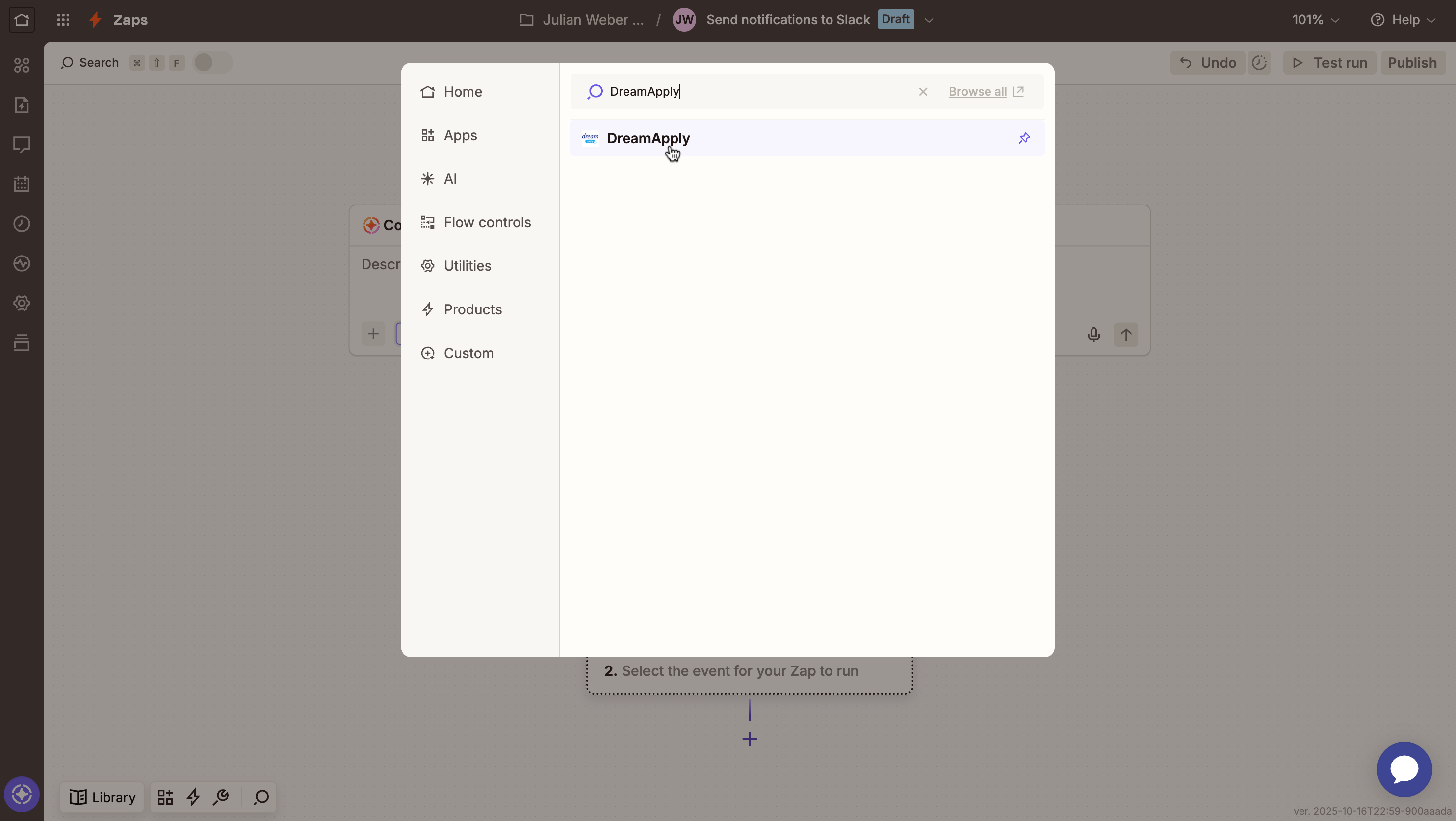Start a Test run

click(1329, 63)
